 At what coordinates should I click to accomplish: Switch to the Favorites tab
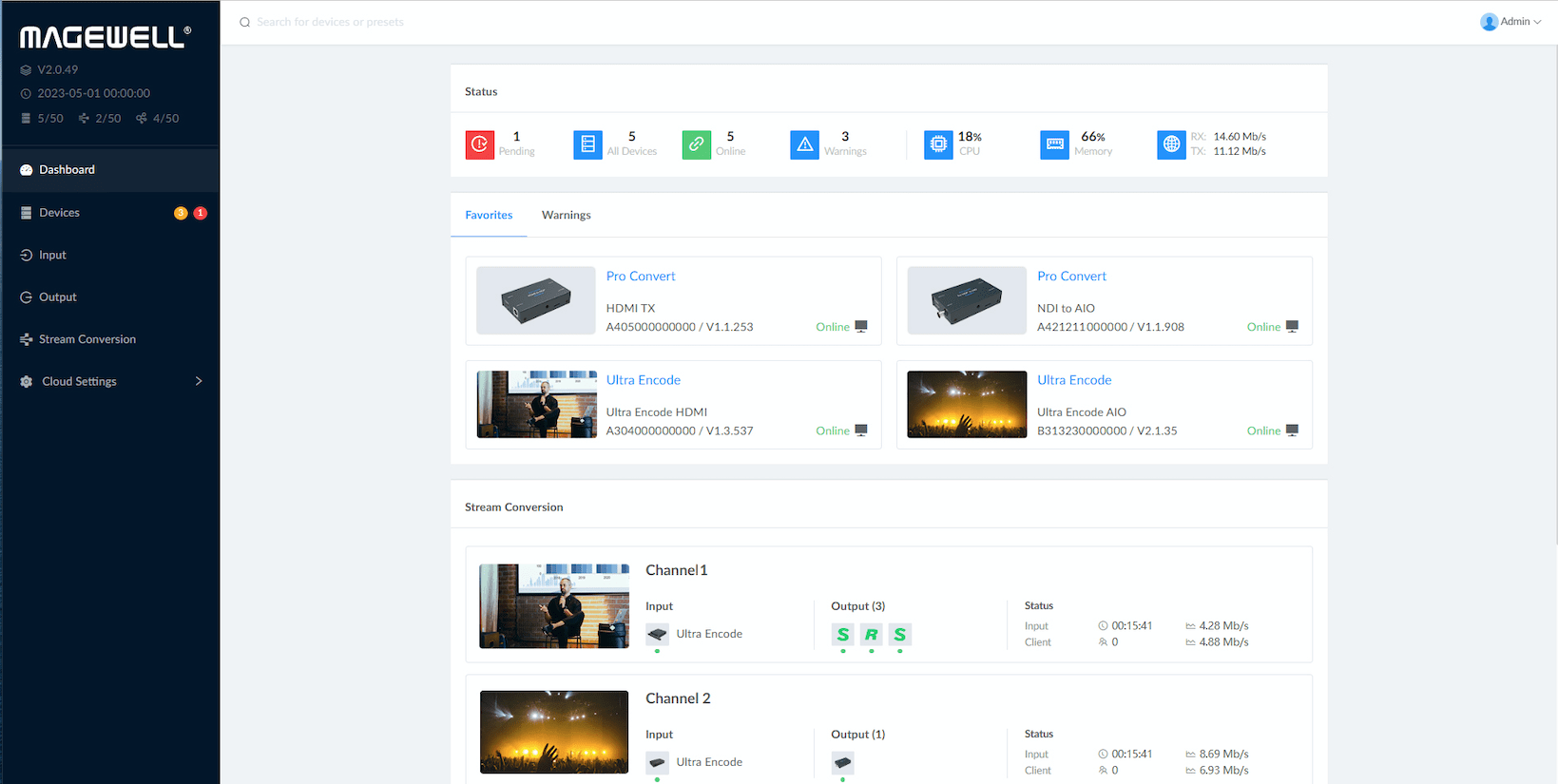(x=489, y=215)
